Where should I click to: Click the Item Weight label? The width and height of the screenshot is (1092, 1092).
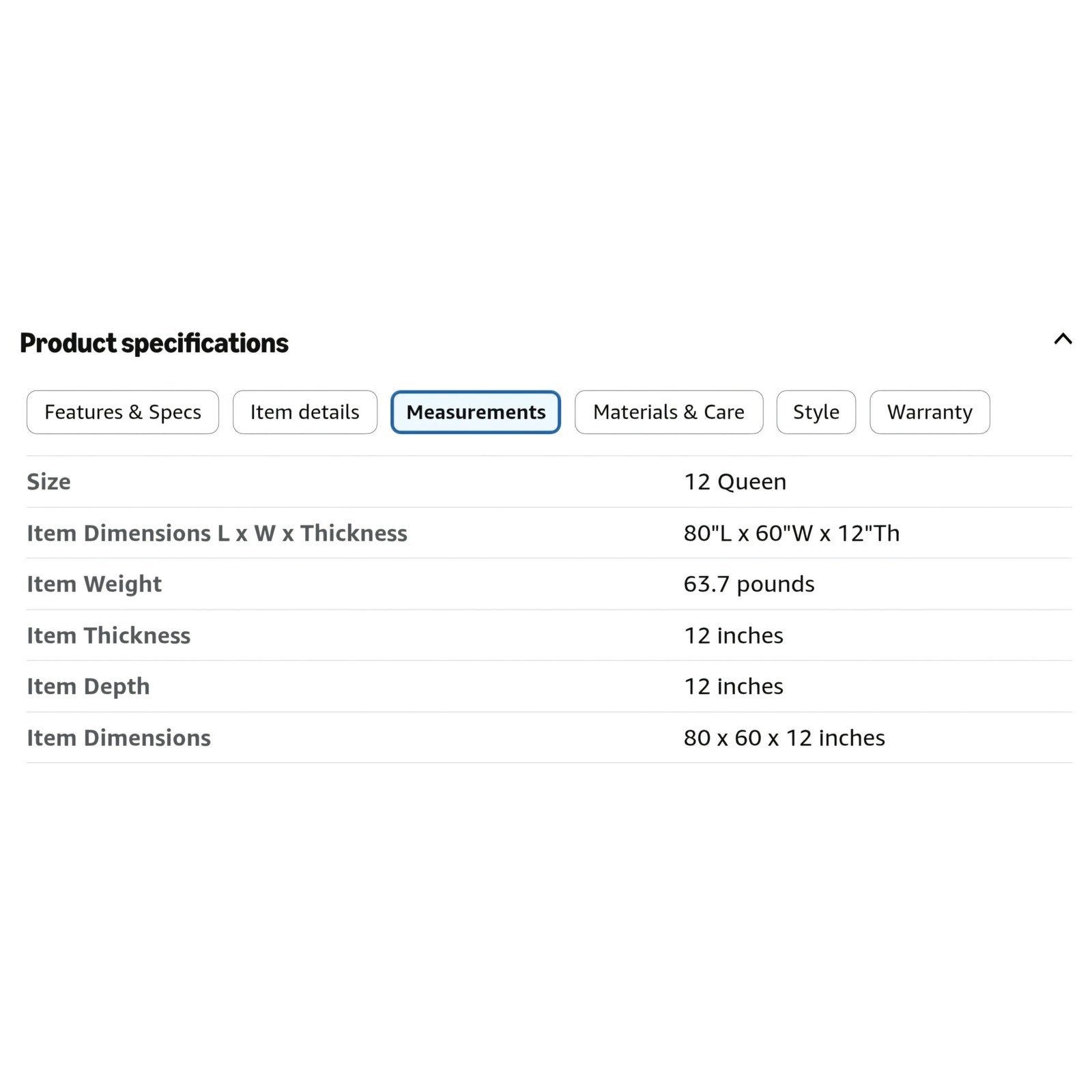click(x=94, y=584)
